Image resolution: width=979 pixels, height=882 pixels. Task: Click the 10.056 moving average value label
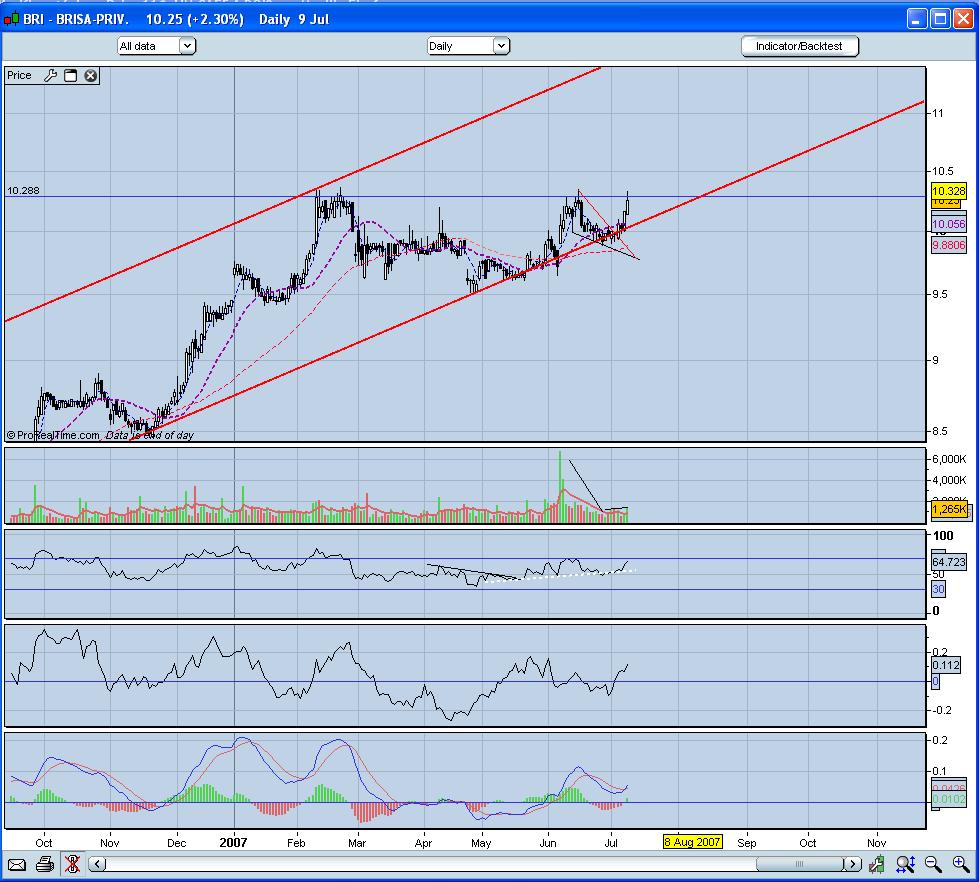pos(948,224)
